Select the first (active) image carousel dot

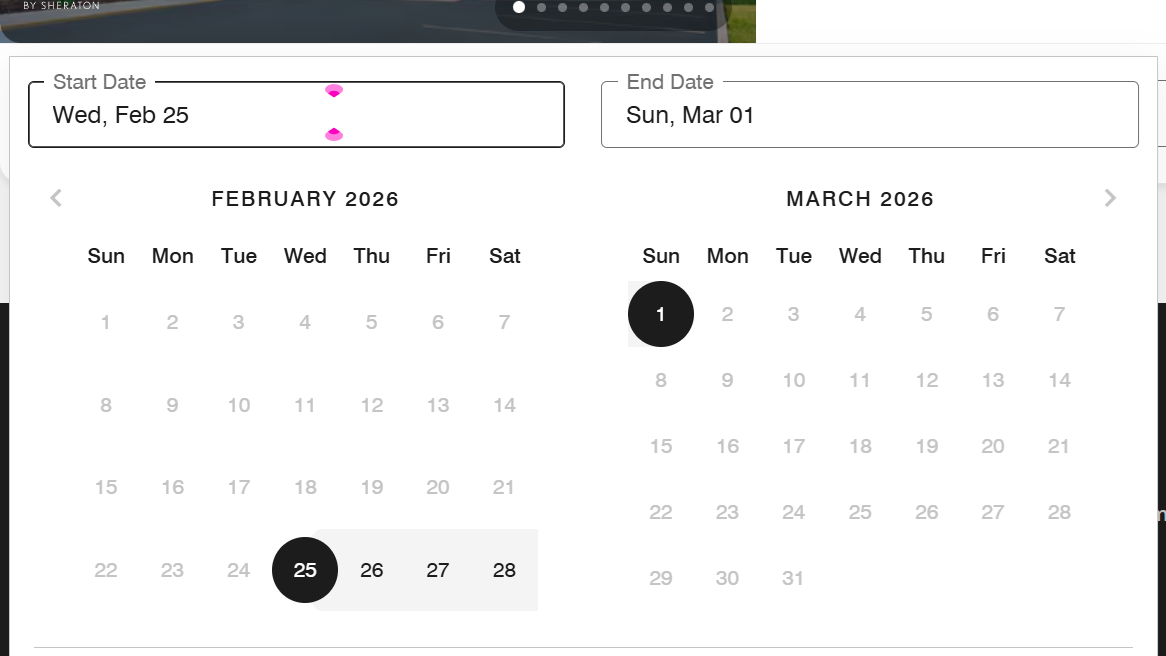[519, 7]
